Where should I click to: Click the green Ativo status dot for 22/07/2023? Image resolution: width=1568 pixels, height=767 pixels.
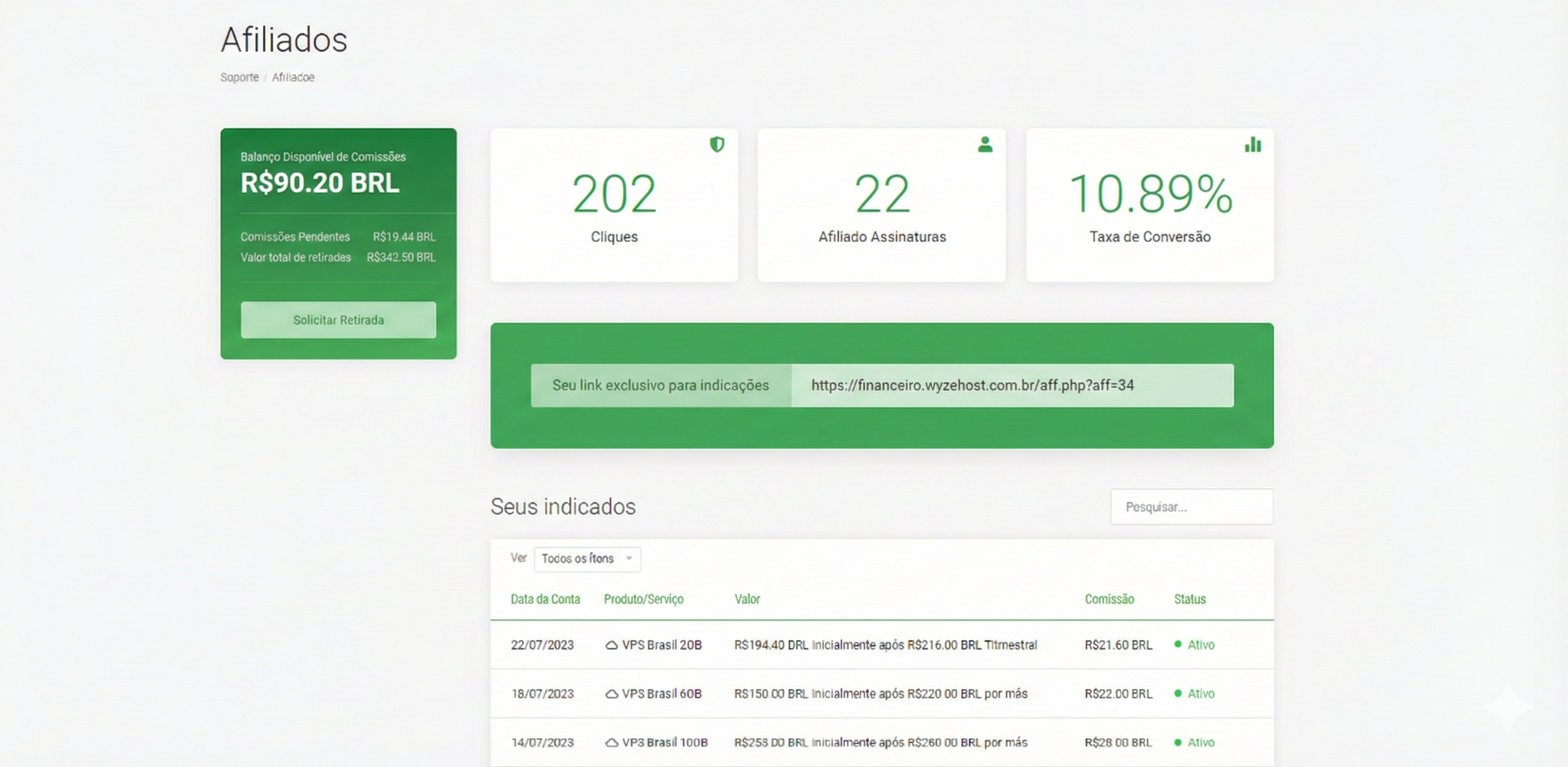click(x=1178, y=644)
